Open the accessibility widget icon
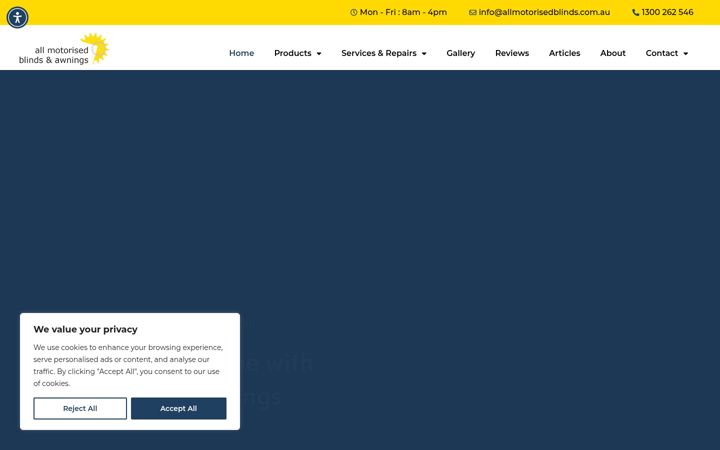Screen dimensions: 720x450 17,17
